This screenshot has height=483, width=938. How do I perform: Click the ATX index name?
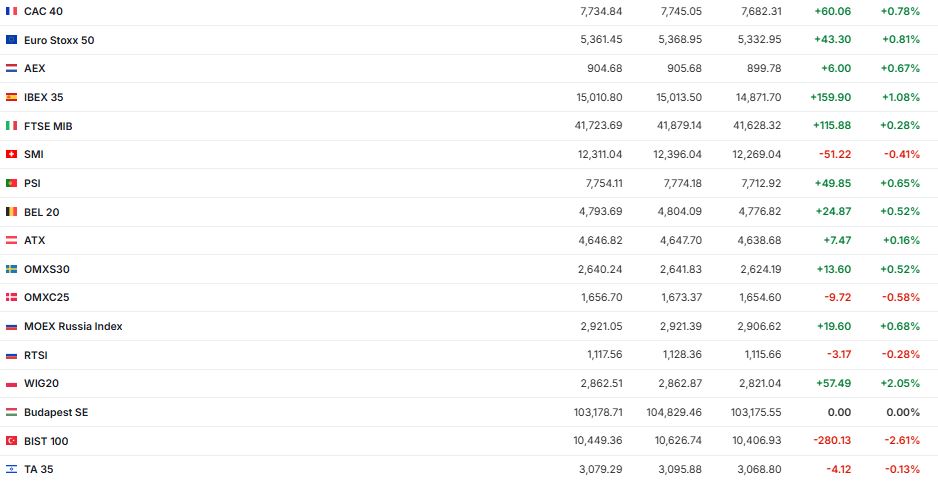pyautogui.click(x=35, y=240)
